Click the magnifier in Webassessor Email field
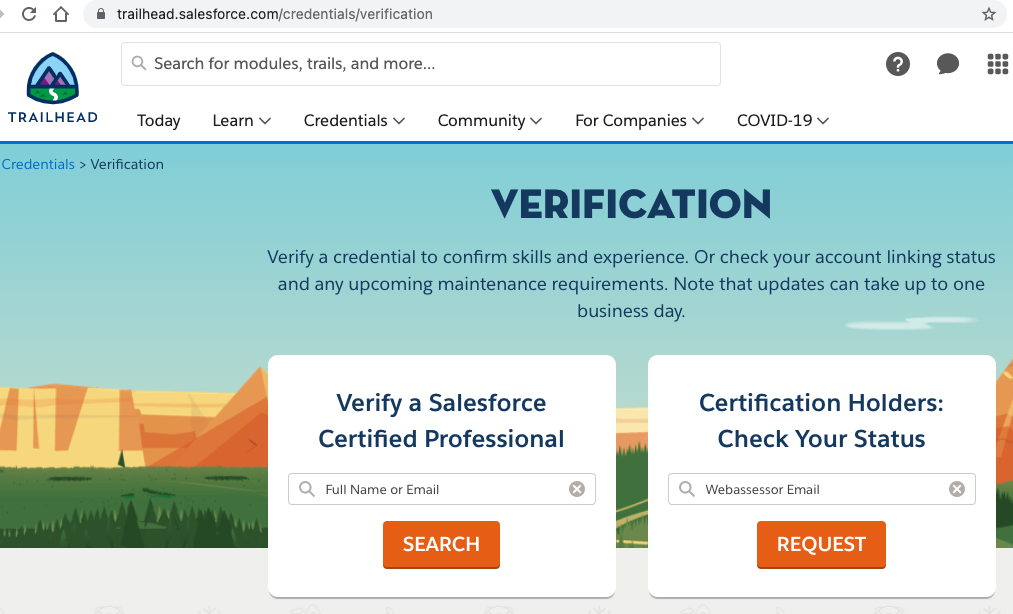Image resolution: width=1013 pixels, height=614 pixels. 687,489
